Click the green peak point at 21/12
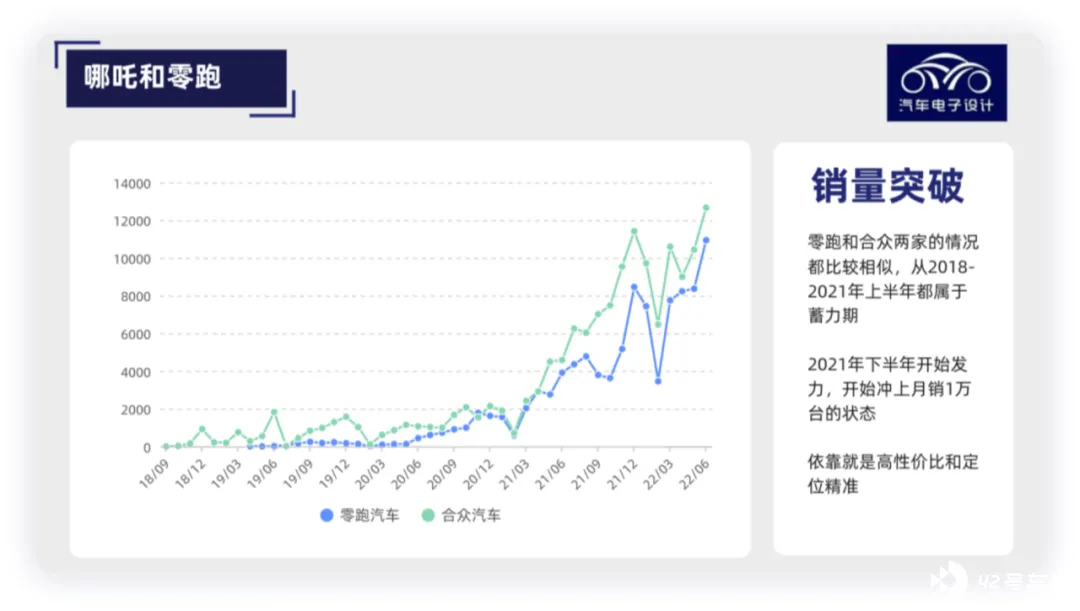 (634, 231)
